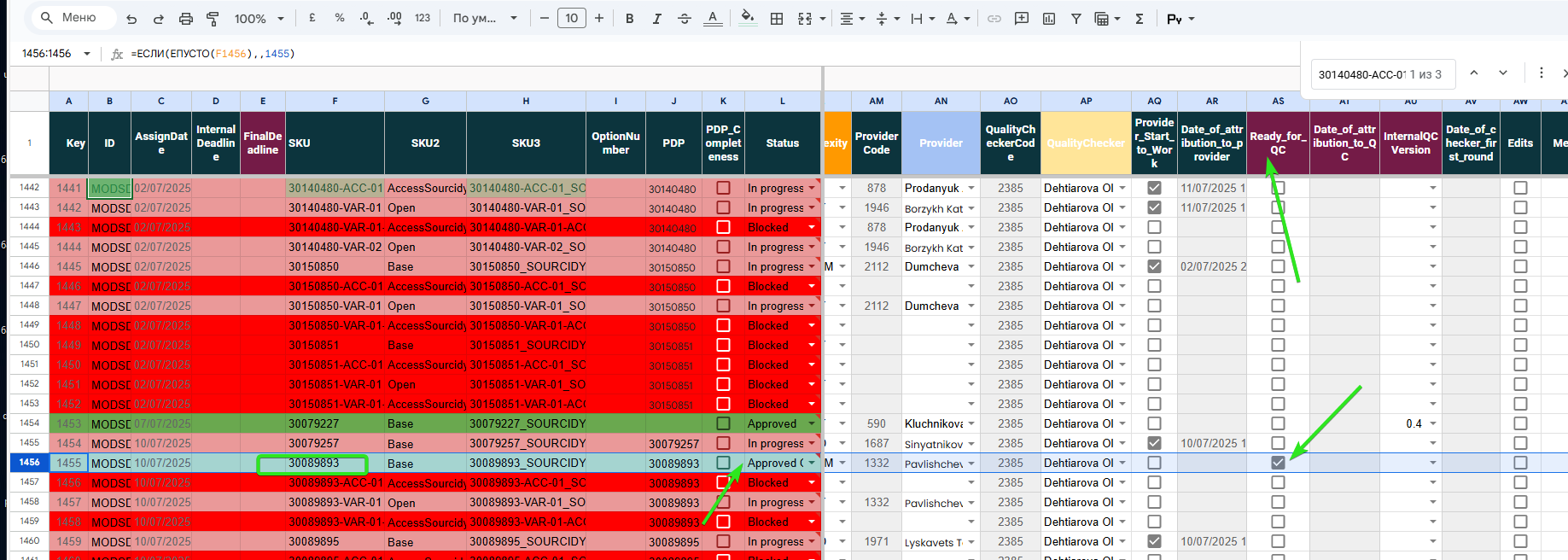This screenshot has height=560, width=1568.
Task: Toggle PDP_Completeness checkbox in row 1442
Action: 723,188
